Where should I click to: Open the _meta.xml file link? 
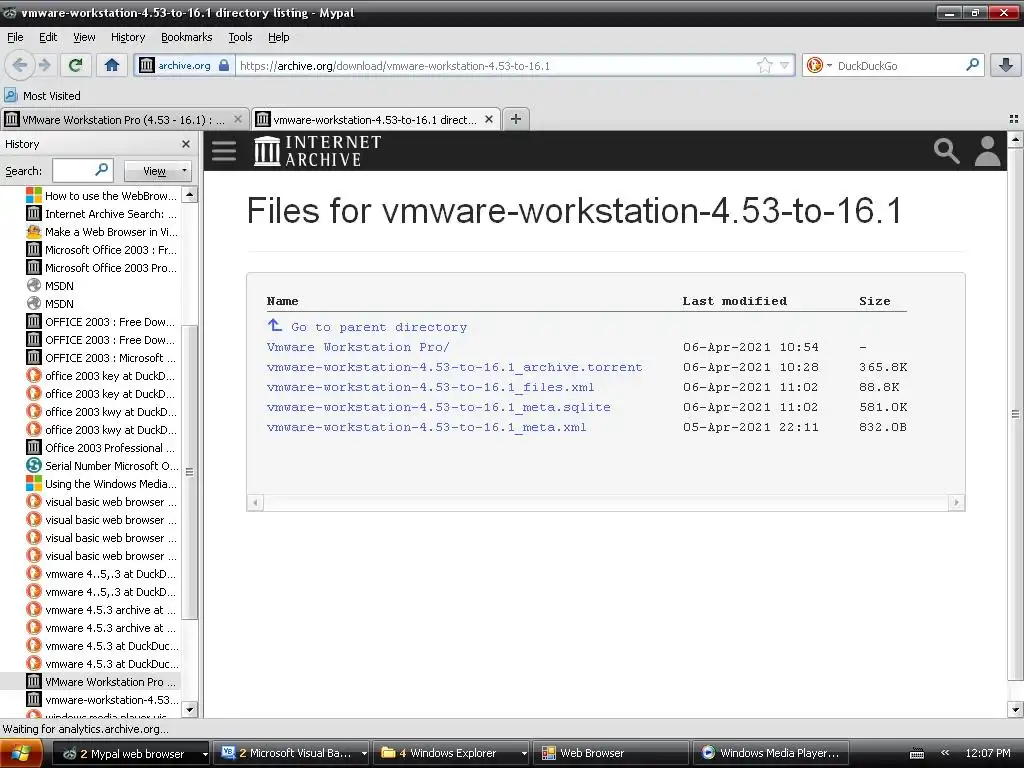[x=426, y=427]
